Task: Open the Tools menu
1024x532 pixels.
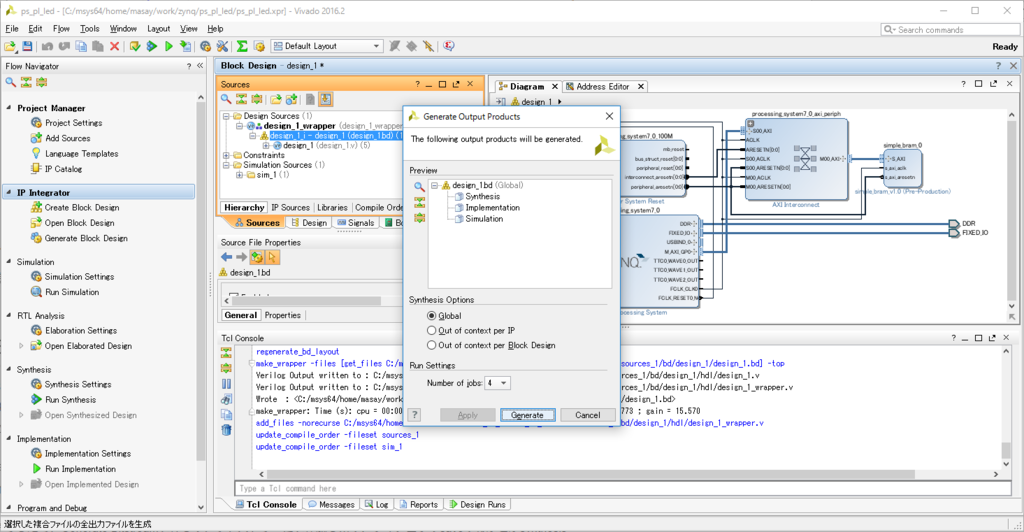Action: (x=89, y=29)
